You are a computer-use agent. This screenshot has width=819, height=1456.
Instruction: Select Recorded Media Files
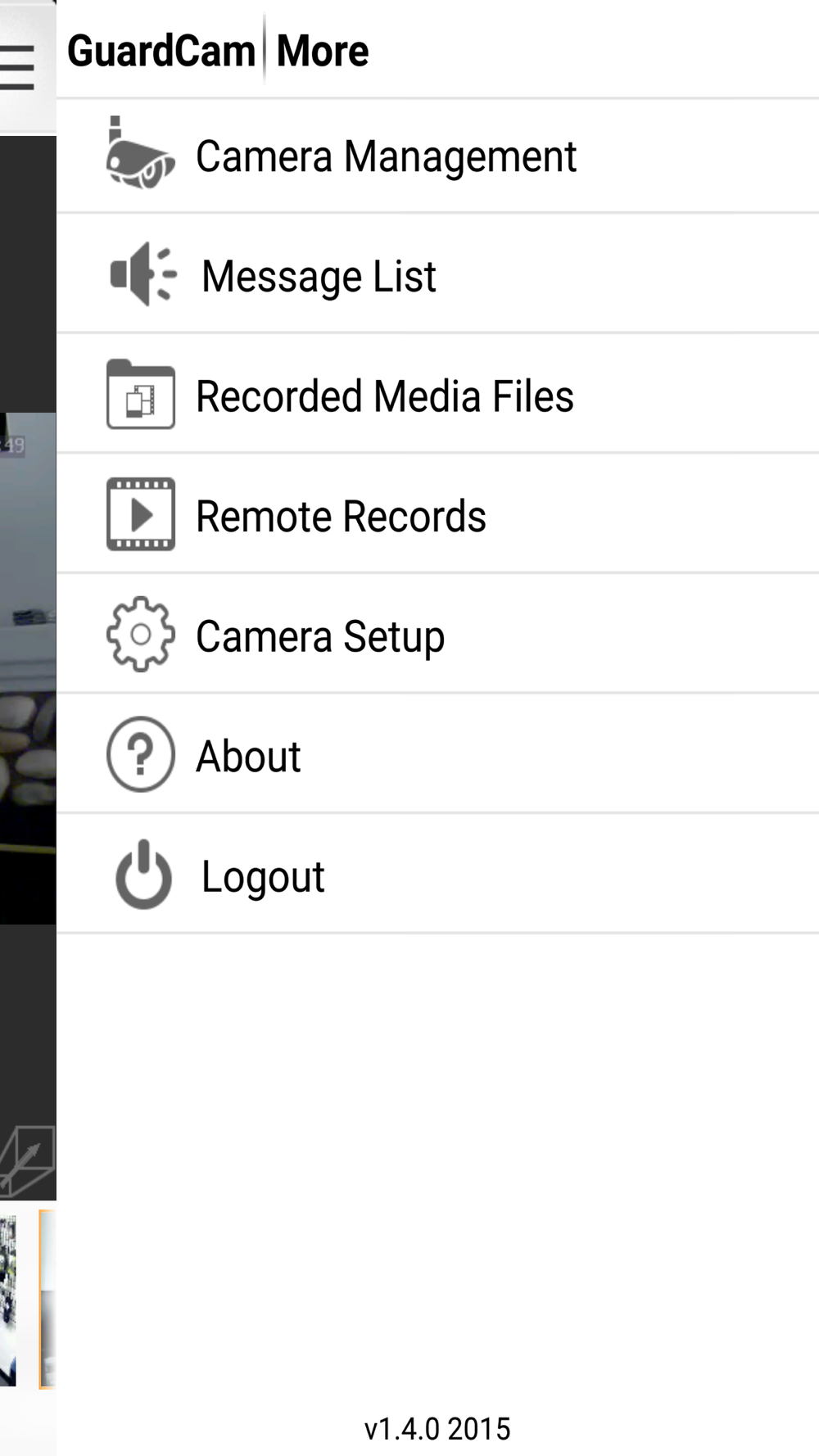437,395
